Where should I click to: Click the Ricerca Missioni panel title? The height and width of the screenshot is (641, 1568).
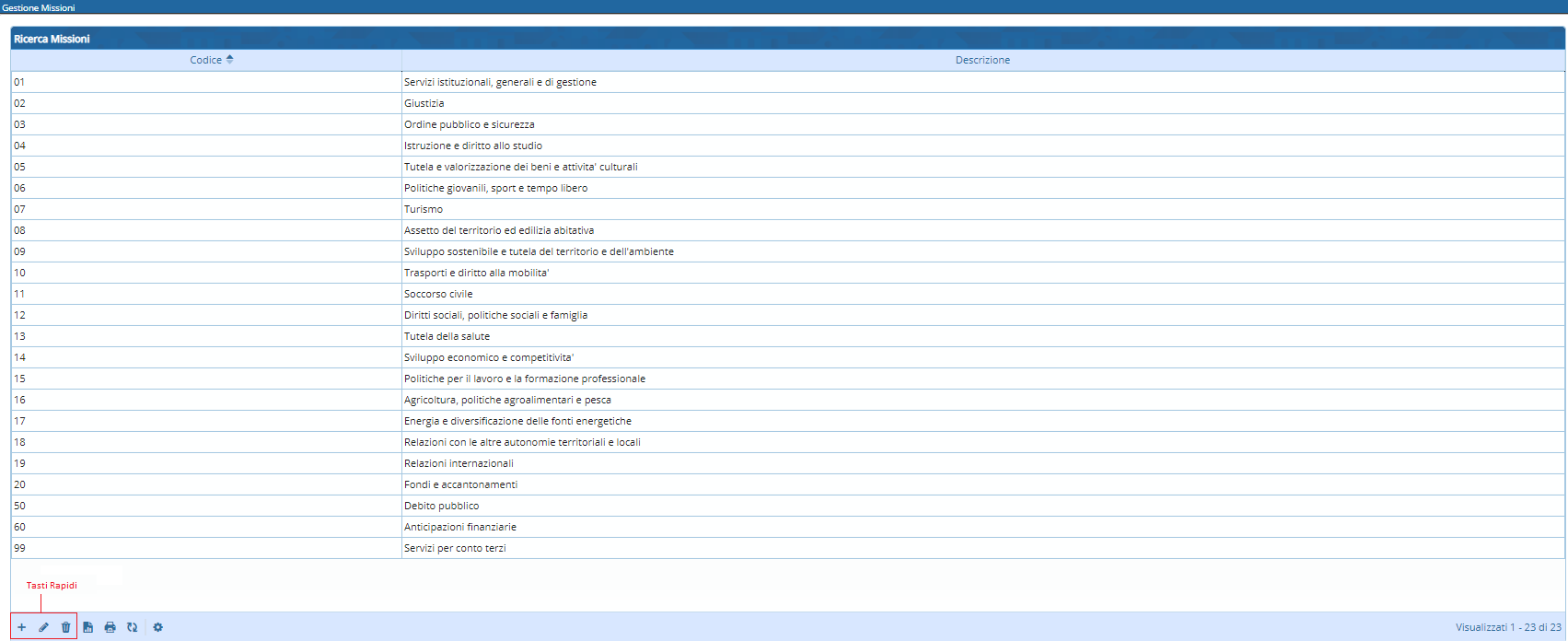click(x=52, y=39)
